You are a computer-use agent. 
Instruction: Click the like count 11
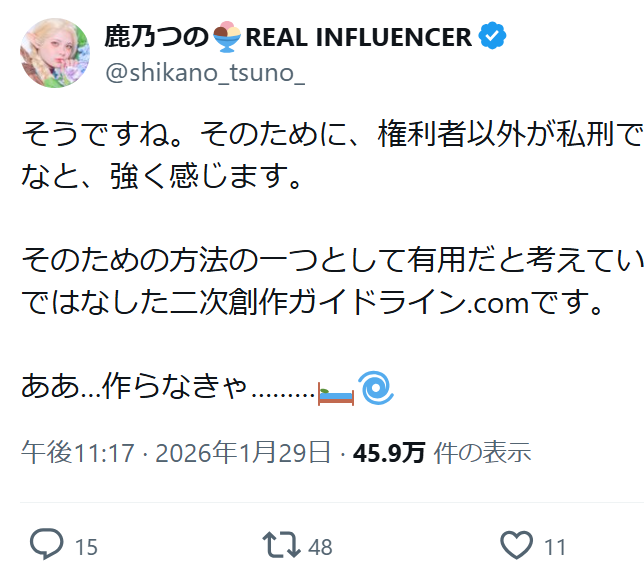[x=555, y=547]
